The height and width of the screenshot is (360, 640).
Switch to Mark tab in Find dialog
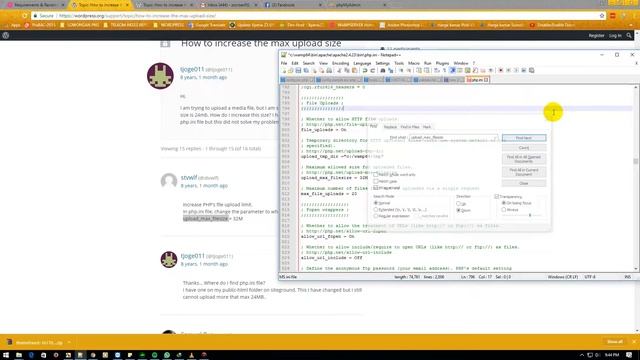pyautogui.click(x=427, y=127)
